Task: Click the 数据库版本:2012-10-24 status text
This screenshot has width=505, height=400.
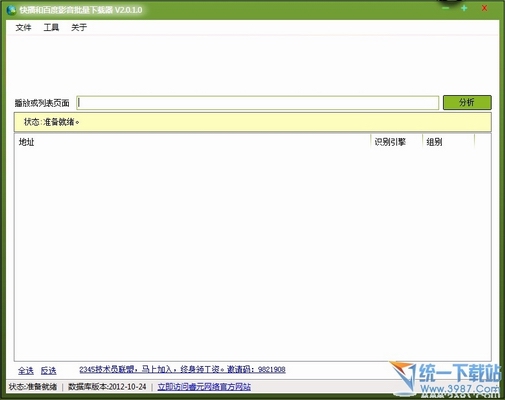Action: pyautogui.click(x=107, y=387)
